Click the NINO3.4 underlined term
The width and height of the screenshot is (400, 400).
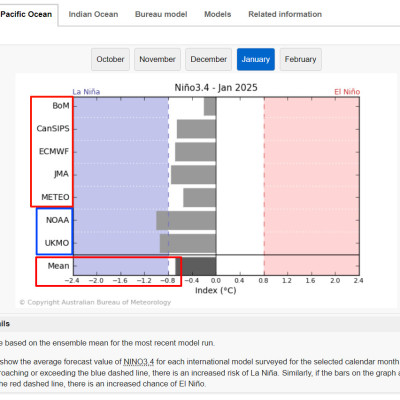[x=139, y=362]
